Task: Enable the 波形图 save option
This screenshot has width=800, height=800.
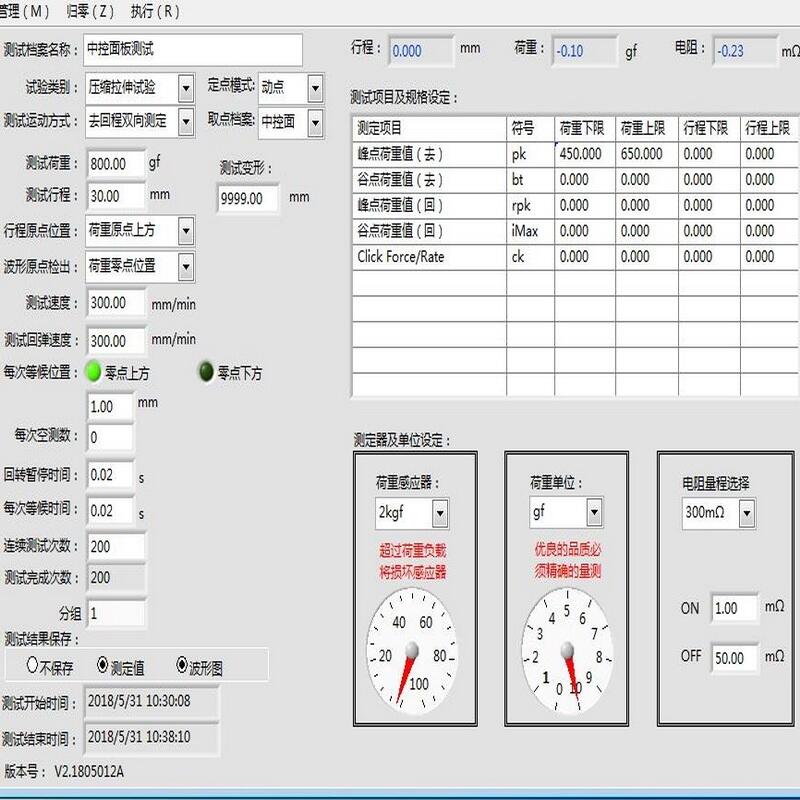Action: point(182,665)
